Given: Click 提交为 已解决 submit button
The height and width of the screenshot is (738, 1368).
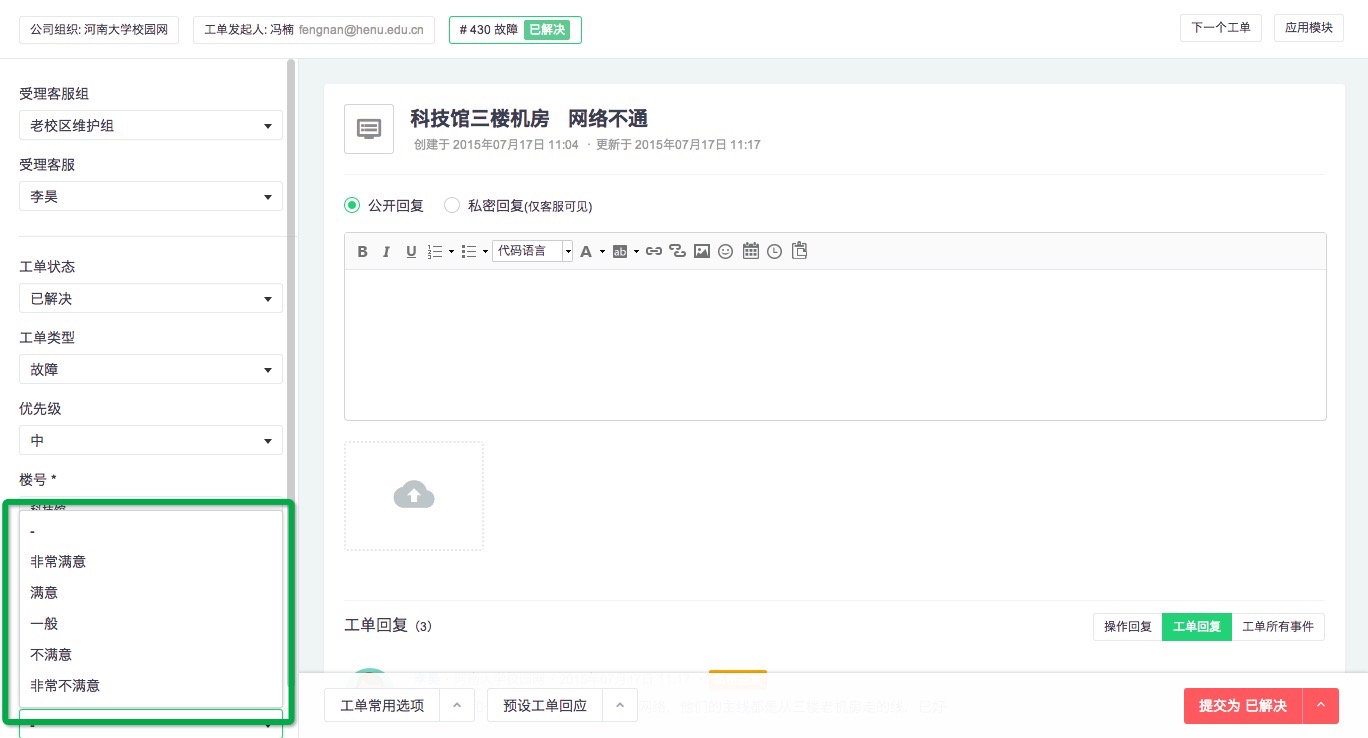Looking at the screenshot, I should [1243, 705].
